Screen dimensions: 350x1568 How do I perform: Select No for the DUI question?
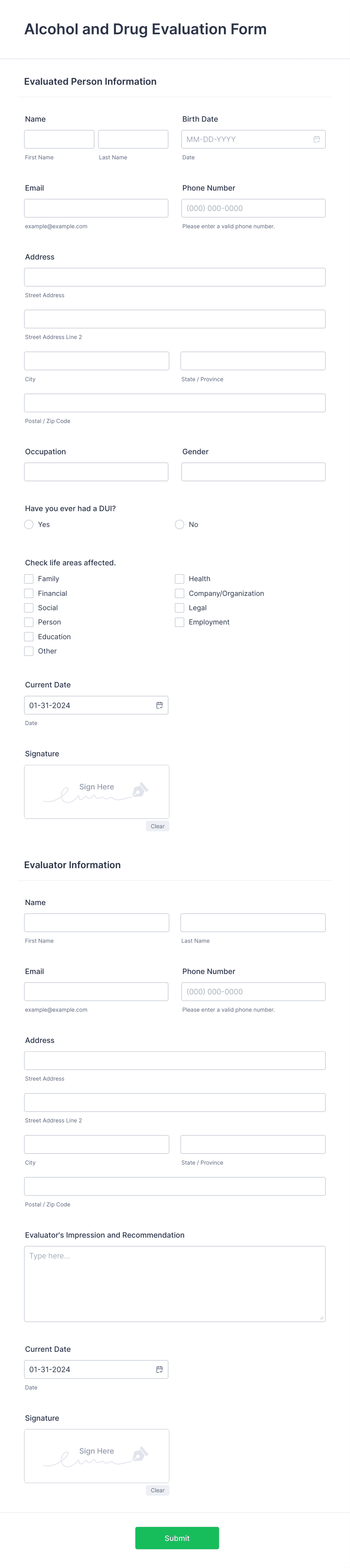click(180, 524)
